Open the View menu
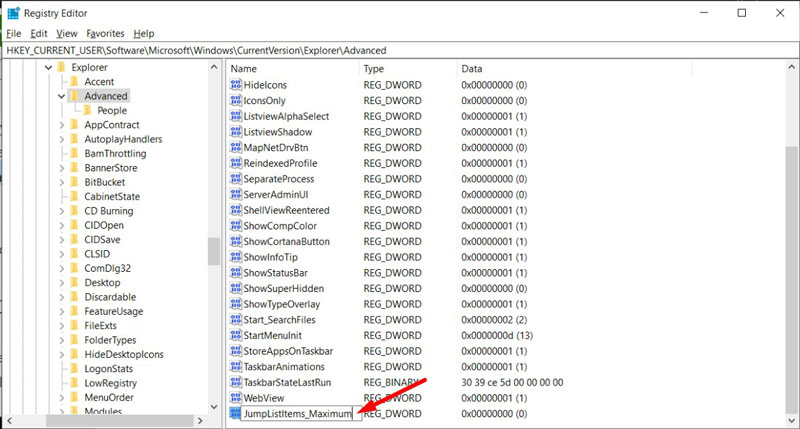The image size is (800, 429). pyautogui.click(x=67, y=34)
